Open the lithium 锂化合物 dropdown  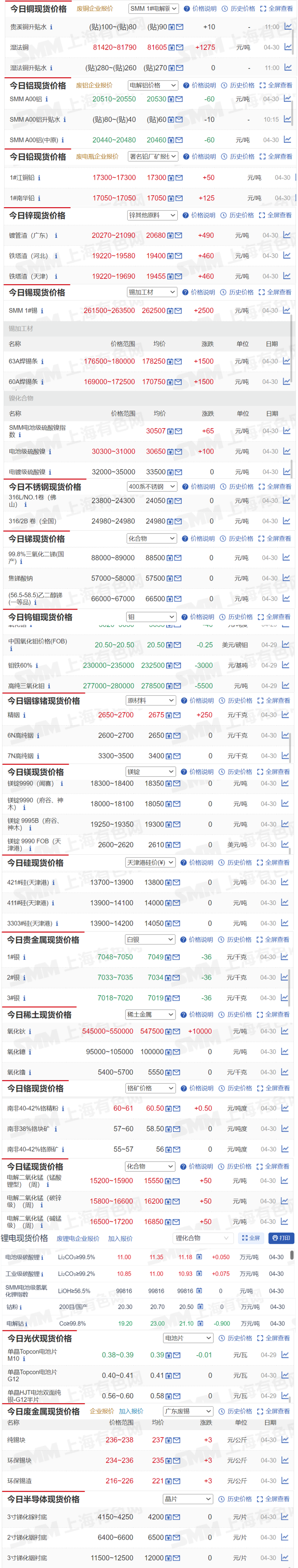tap(203, 1238)
